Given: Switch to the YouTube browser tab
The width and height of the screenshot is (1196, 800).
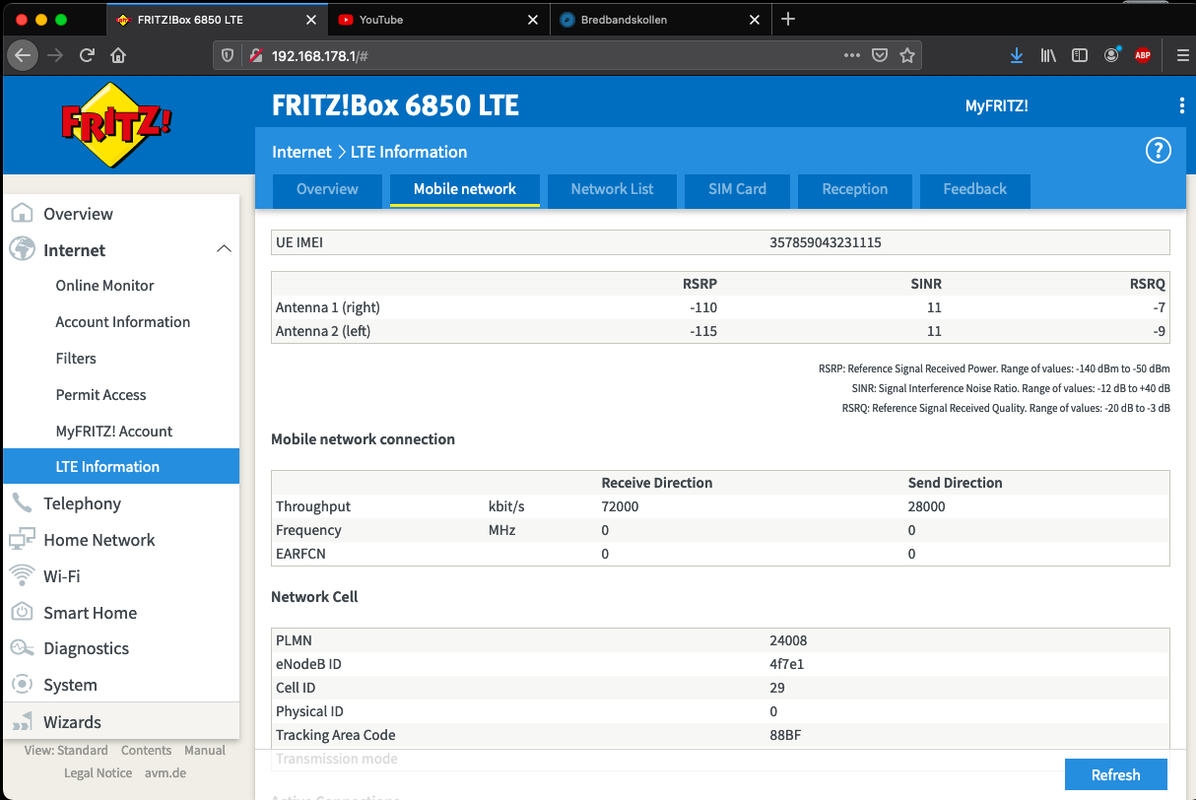Looking at the screenshot, I should [439, 20].
